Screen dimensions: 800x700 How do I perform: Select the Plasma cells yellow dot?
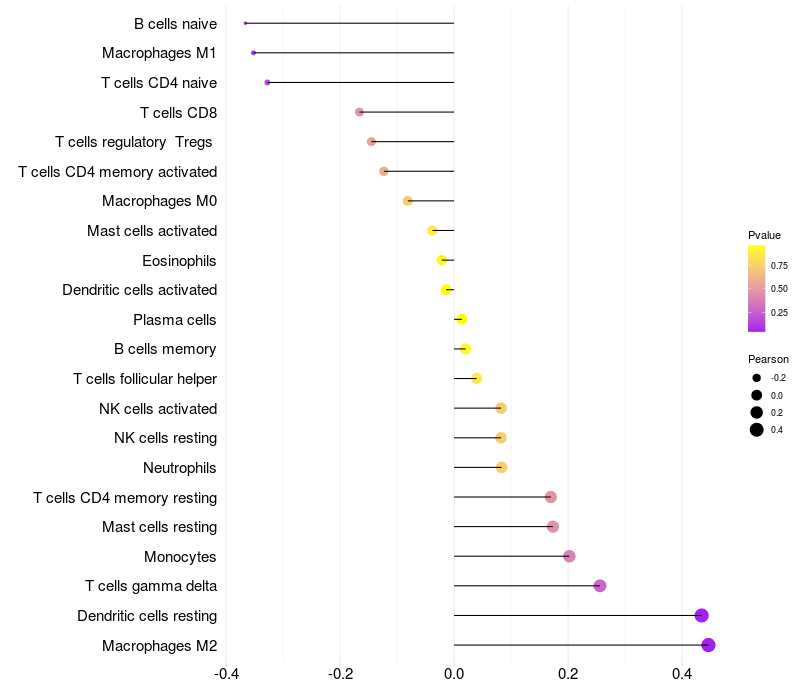coord(462,319)
